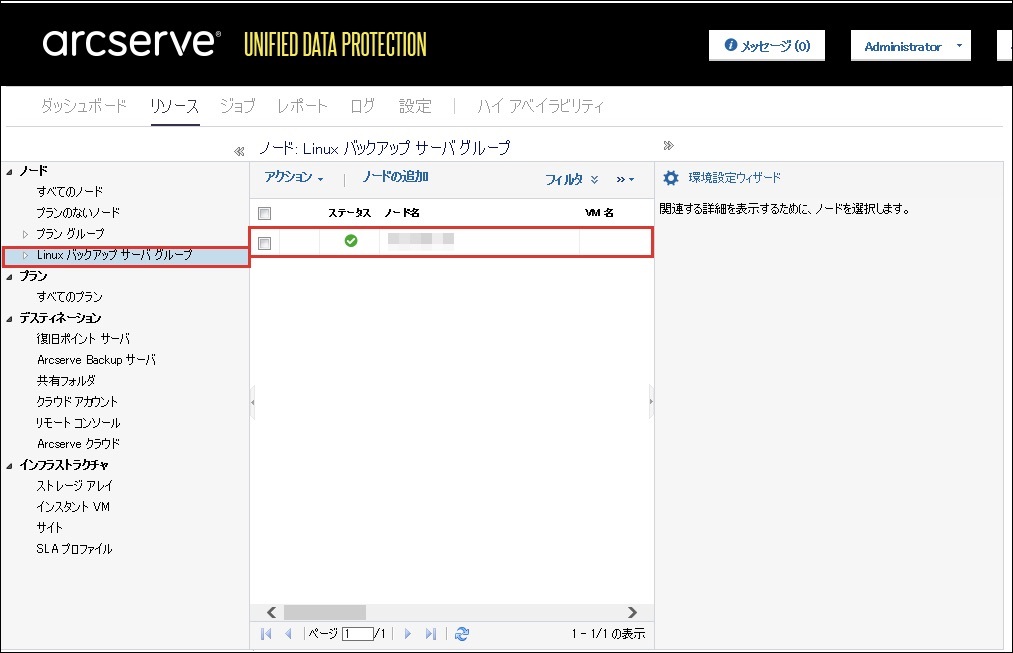Check the node row checkbox

[264, 243]
